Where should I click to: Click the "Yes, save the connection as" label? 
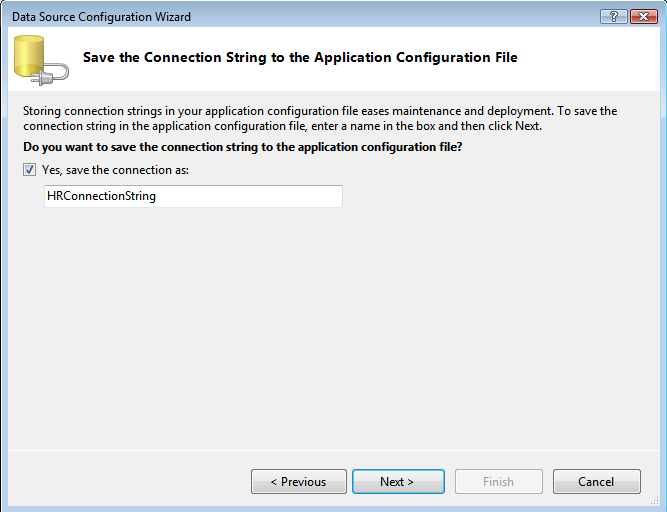(x=115, y=170)
